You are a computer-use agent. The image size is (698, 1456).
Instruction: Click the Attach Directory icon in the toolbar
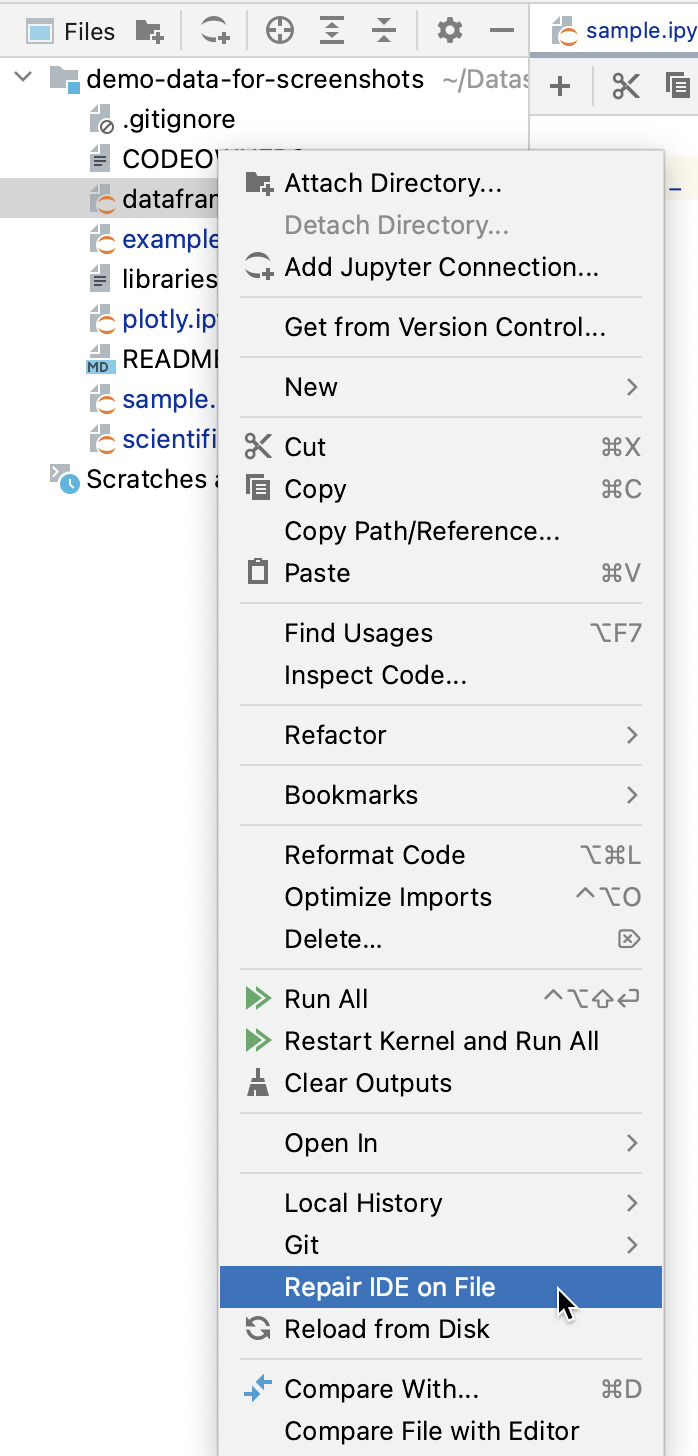tap(148, 30)
